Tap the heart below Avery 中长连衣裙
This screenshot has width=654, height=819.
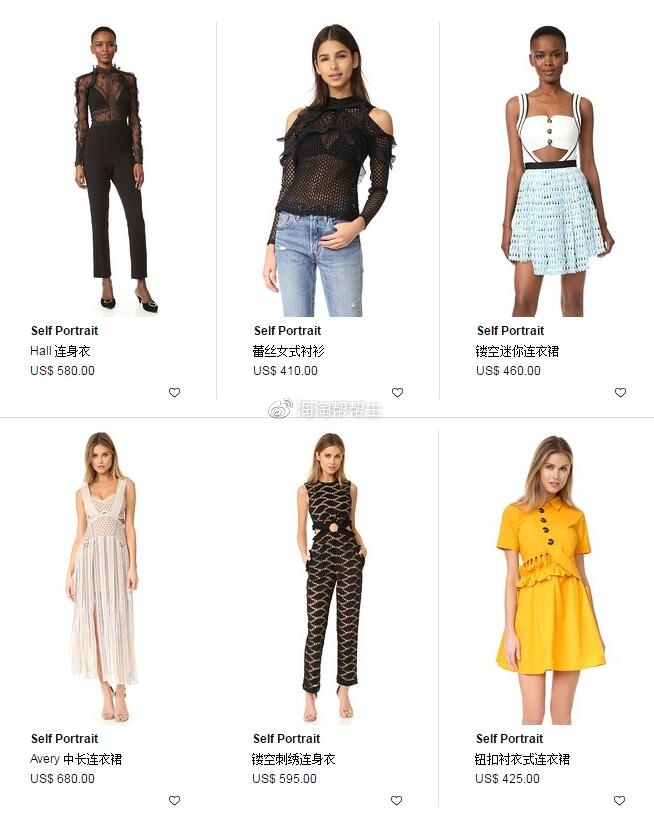point(174,800)
